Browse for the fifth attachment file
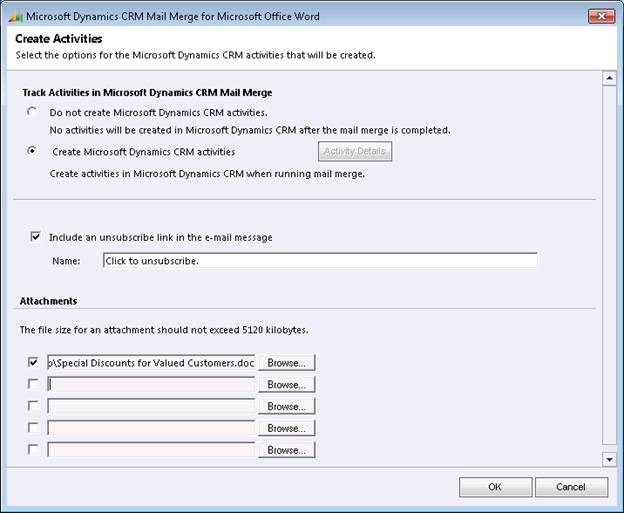Image resolution: width=624 pixels, height=513 pixels. click(287, 450)
